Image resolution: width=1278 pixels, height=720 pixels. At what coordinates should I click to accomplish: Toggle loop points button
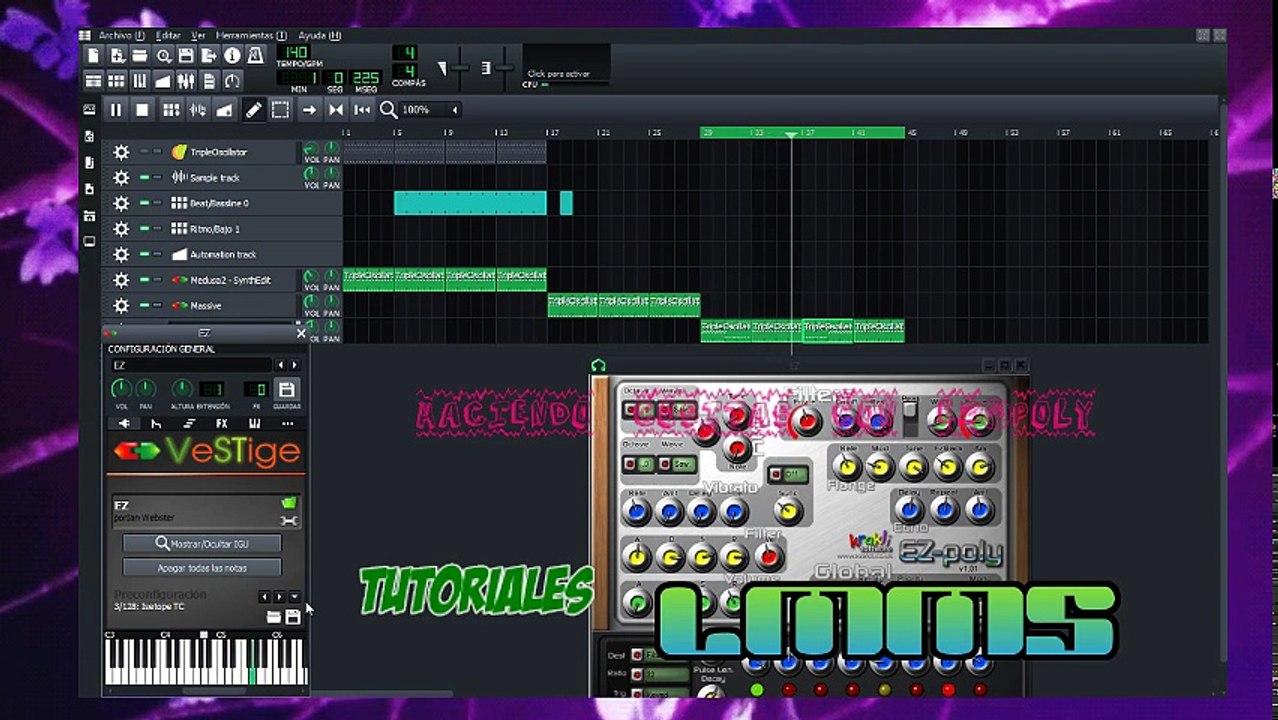coord(336,110)
